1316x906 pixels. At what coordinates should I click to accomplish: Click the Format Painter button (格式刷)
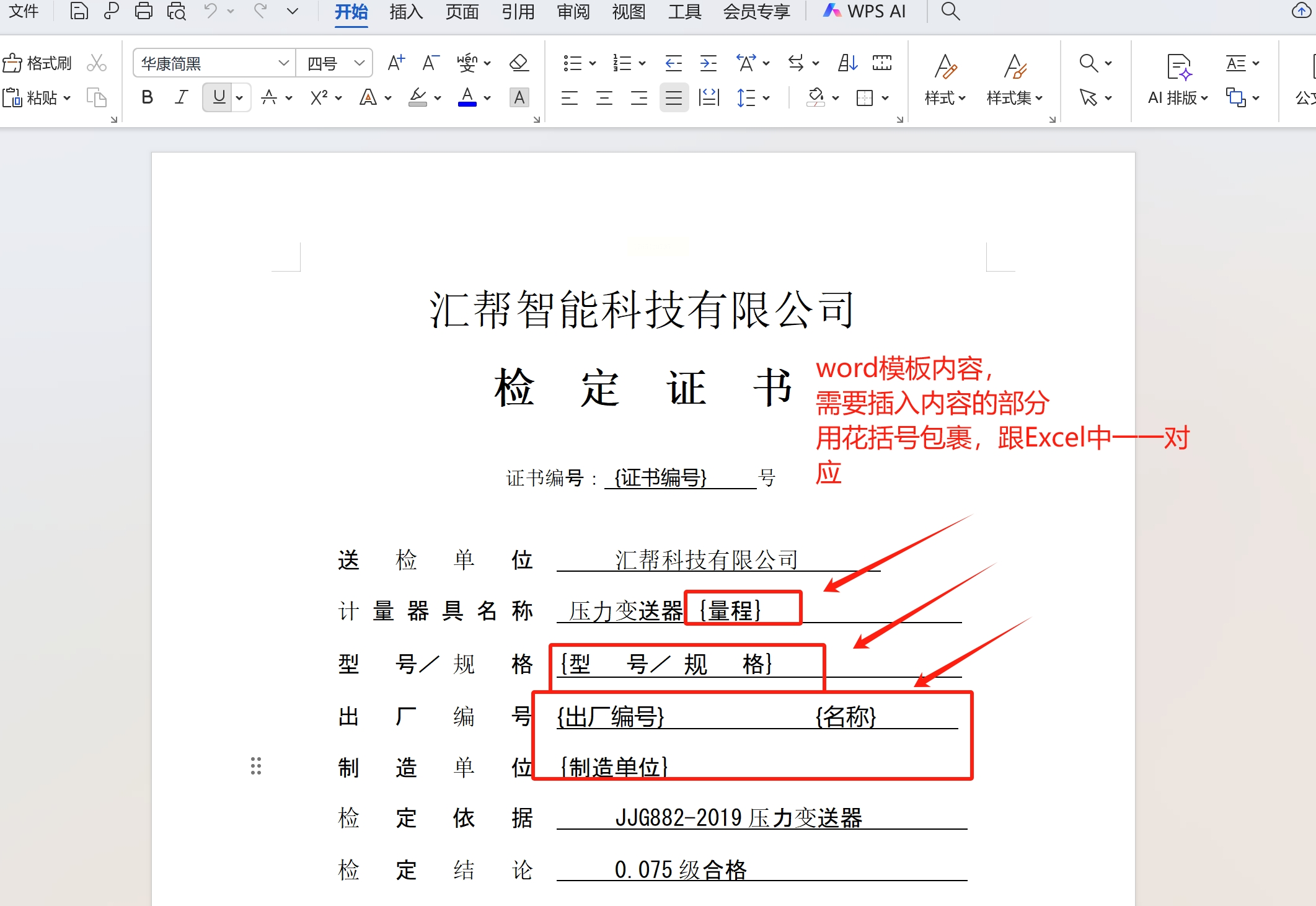coord(37,63)
